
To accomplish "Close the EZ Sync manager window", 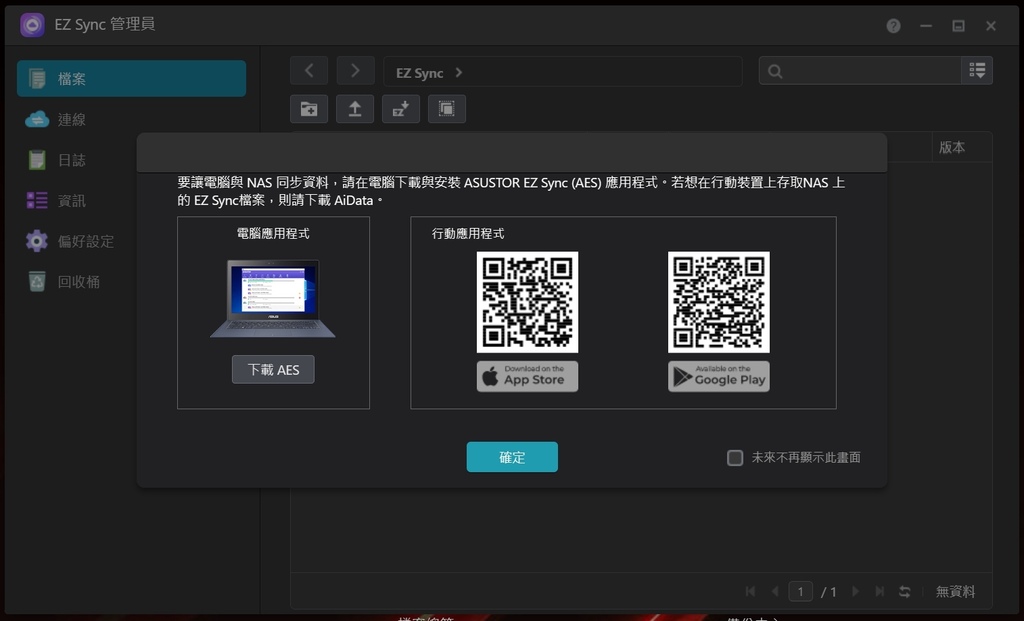I will pyautogui.click(x=991, y=25).
